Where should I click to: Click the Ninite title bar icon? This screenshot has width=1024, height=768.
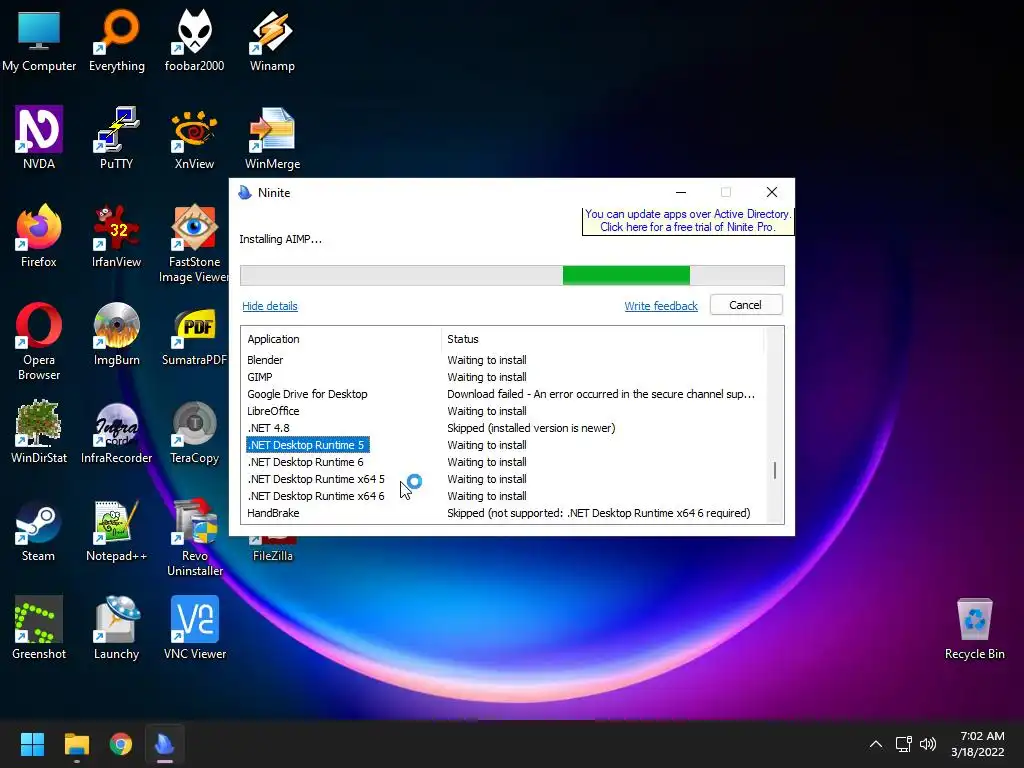click(245, 193)
